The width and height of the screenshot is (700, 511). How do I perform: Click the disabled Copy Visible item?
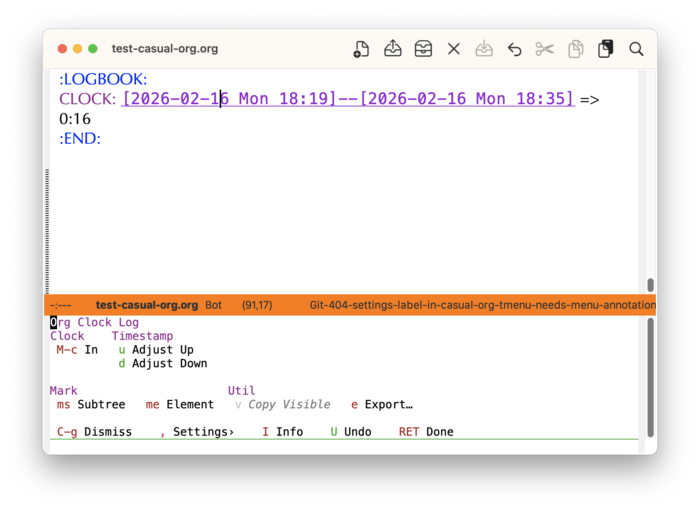click(x=283, y=405)
